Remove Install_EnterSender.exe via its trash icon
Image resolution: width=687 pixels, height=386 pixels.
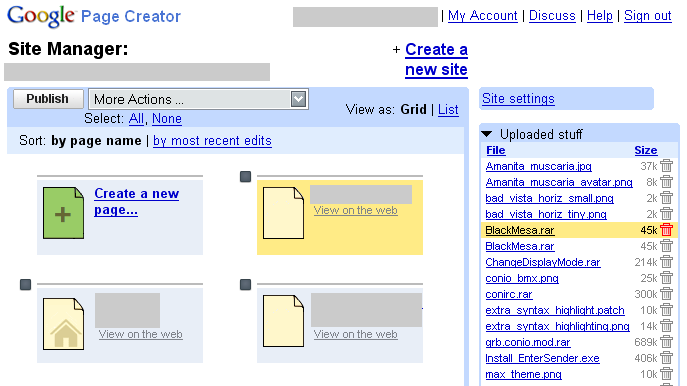pyautogui.click(x=666, y=358)
